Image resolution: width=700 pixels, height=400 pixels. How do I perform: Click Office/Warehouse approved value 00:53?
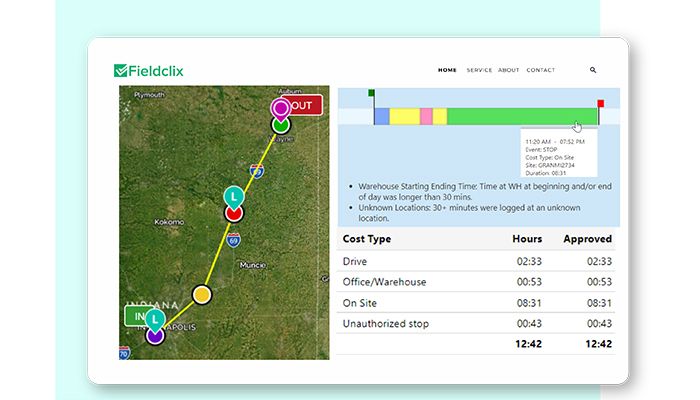point(599,282)
